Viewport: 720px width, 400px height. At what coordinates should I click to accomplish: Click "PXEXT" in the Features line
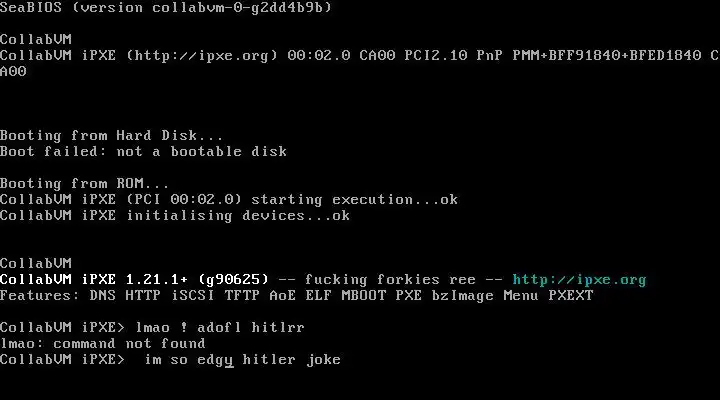(x=571, y=295)
